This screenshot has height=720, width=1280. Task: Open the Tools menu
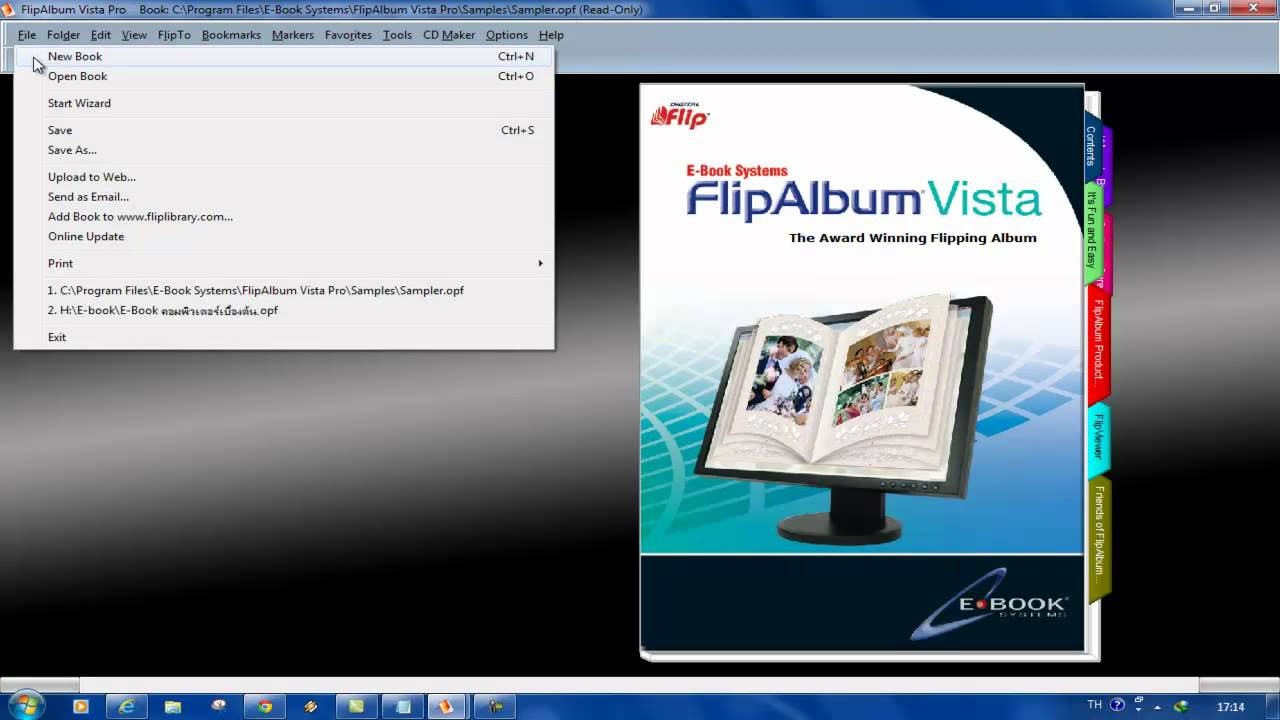tap(397, 35)
